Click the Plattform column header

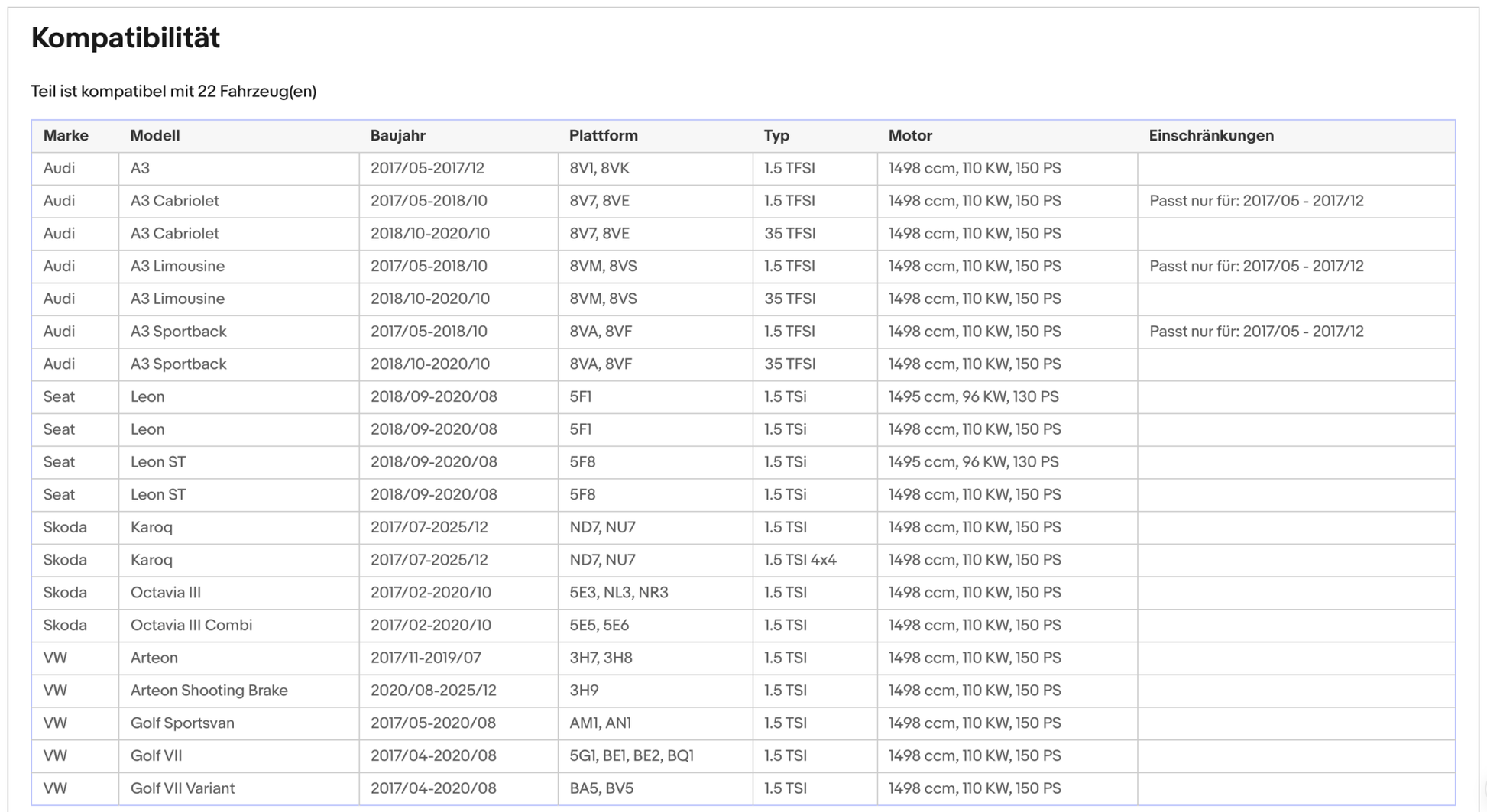[x=603, y=136]
